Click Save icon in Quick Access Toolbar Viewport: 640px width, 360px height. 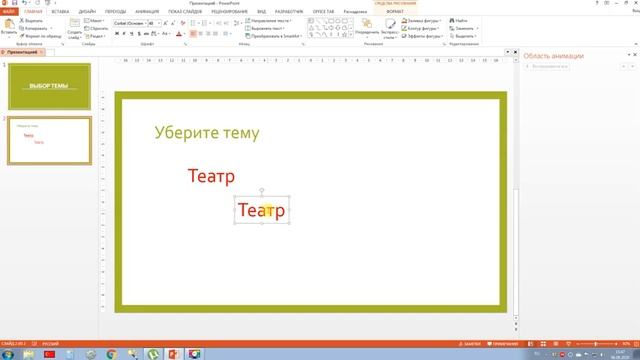(14, 3)
